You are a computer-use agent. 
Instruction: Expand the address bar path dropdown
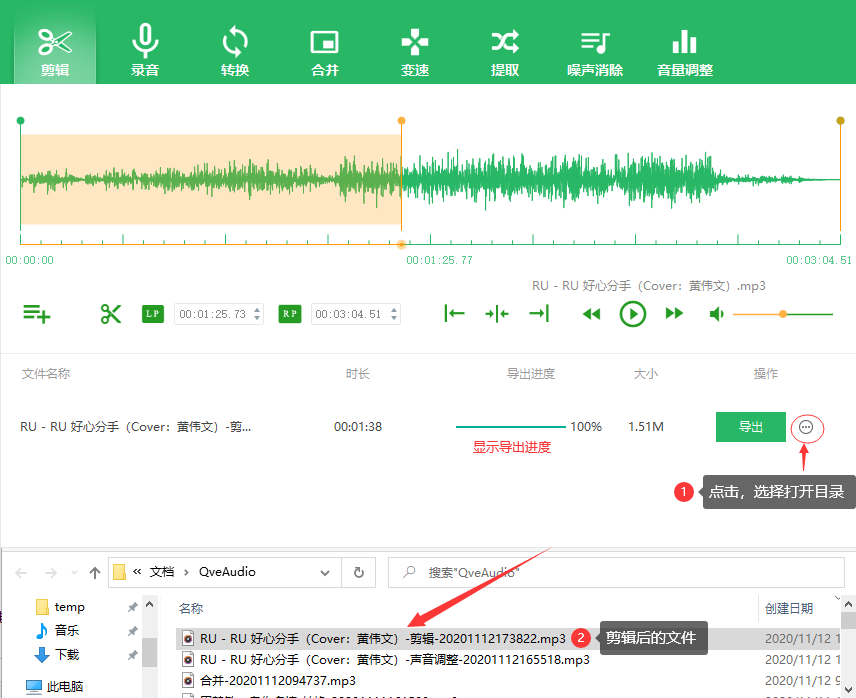pyautogui.click(x=325, y=572)
